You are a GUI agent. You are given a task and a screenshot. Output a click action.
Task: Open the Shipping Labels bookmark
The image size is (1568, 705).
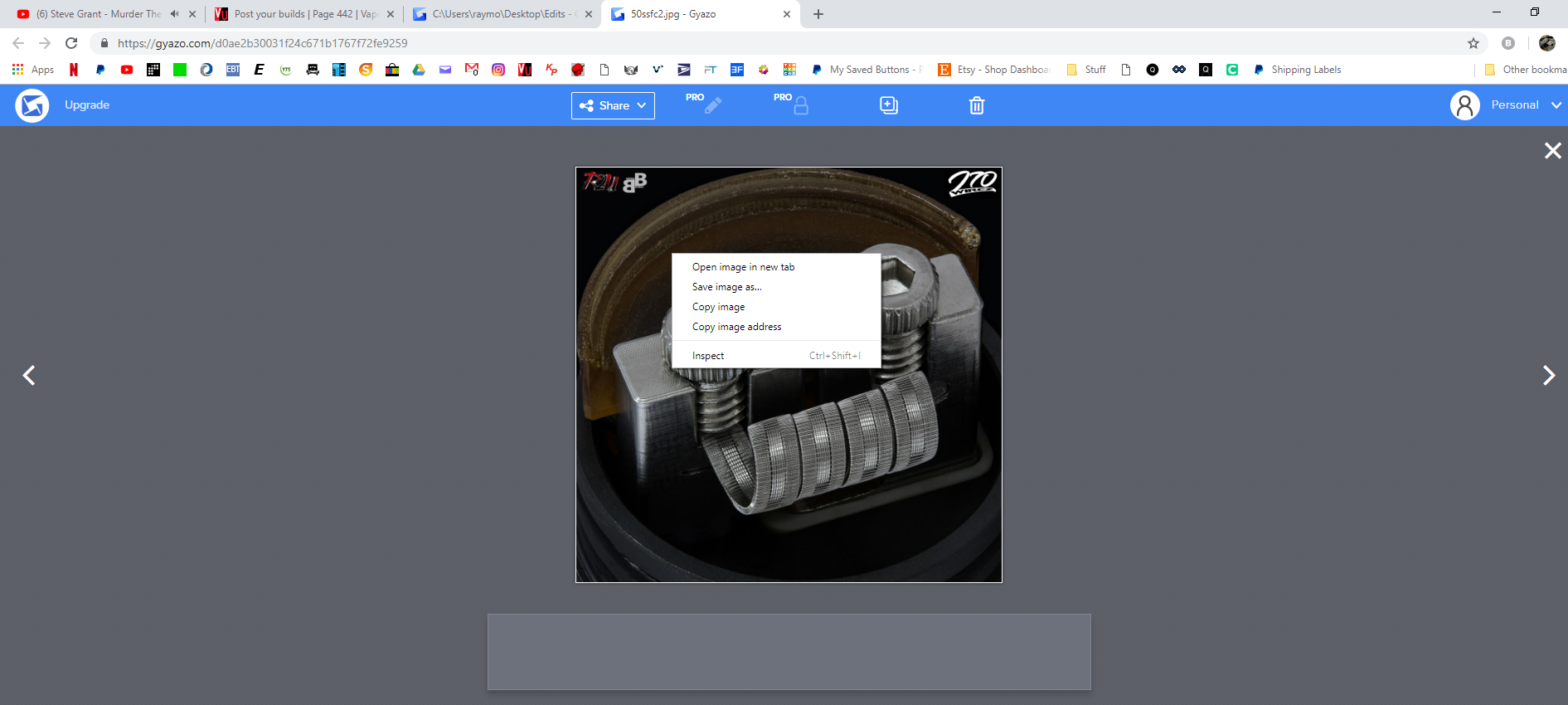(1305, 70)
